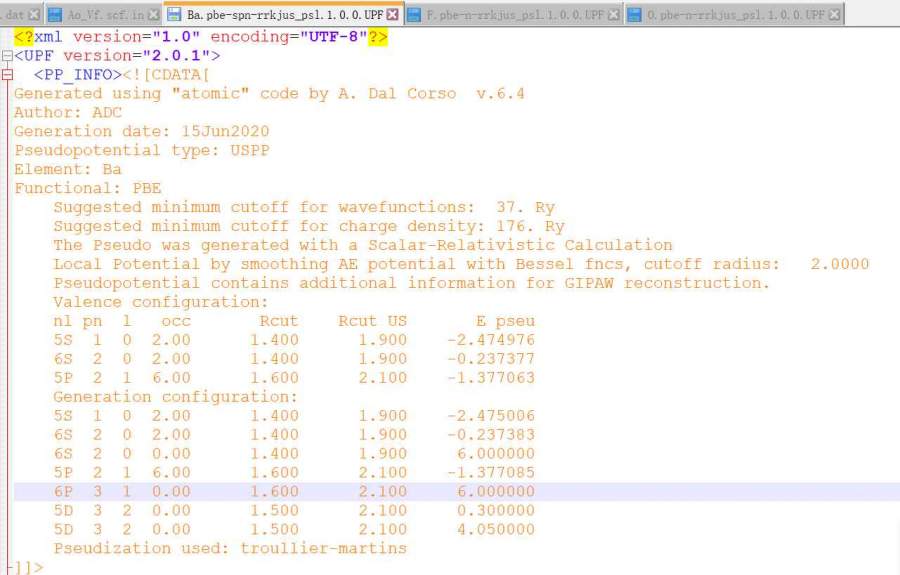Close the Ba.pbe-spn-rrkjus_psl UPF tab
Viewport: 900px width, 575px height.
393,14
